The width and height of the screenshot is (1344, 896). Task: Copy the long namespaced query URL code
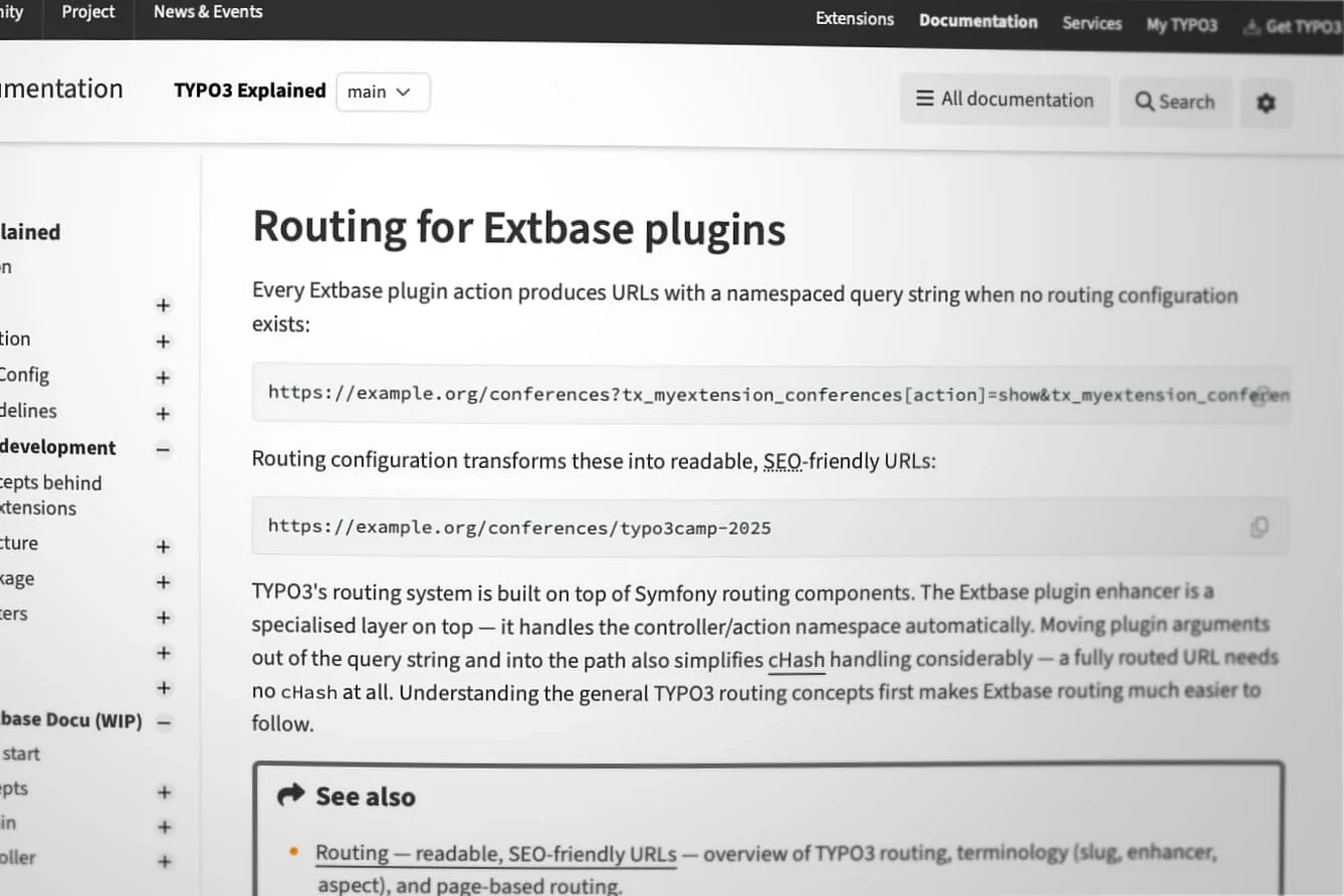1261,395
